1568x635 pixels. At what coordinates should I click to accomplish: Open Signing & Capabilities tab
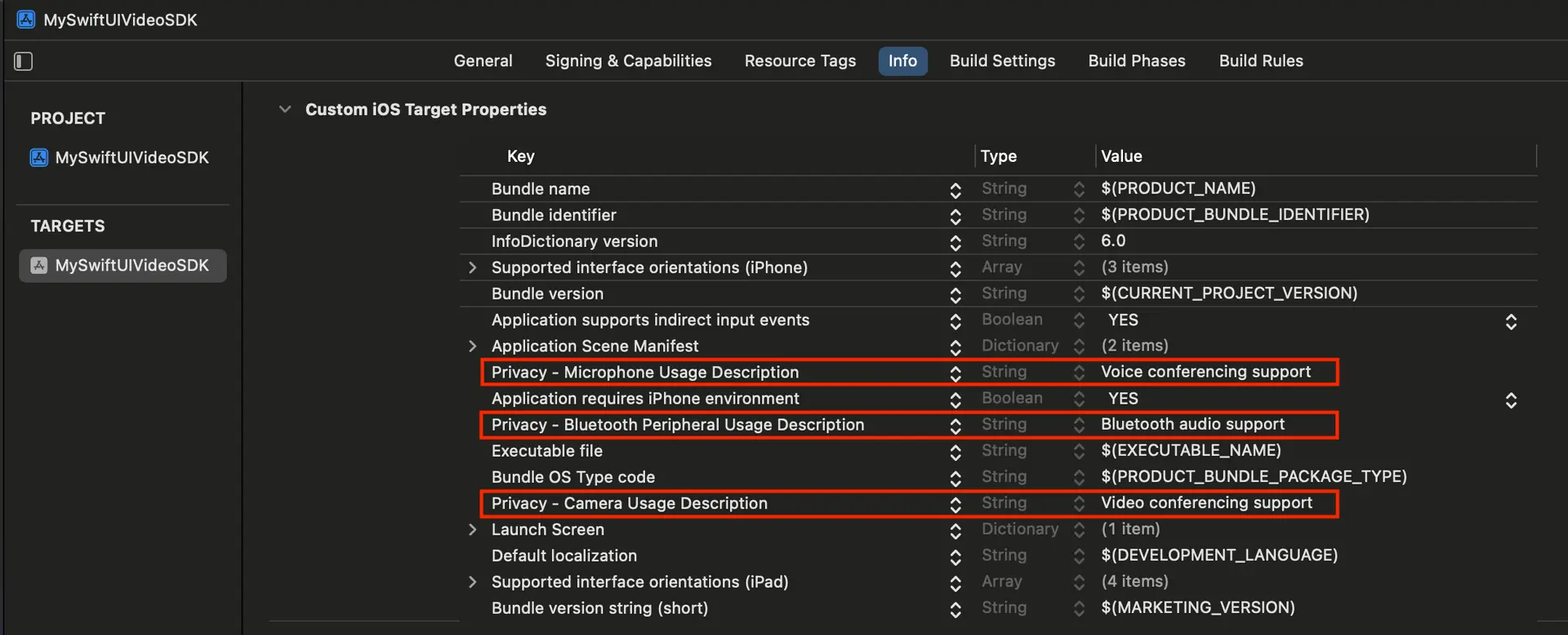tap(628, 61)
